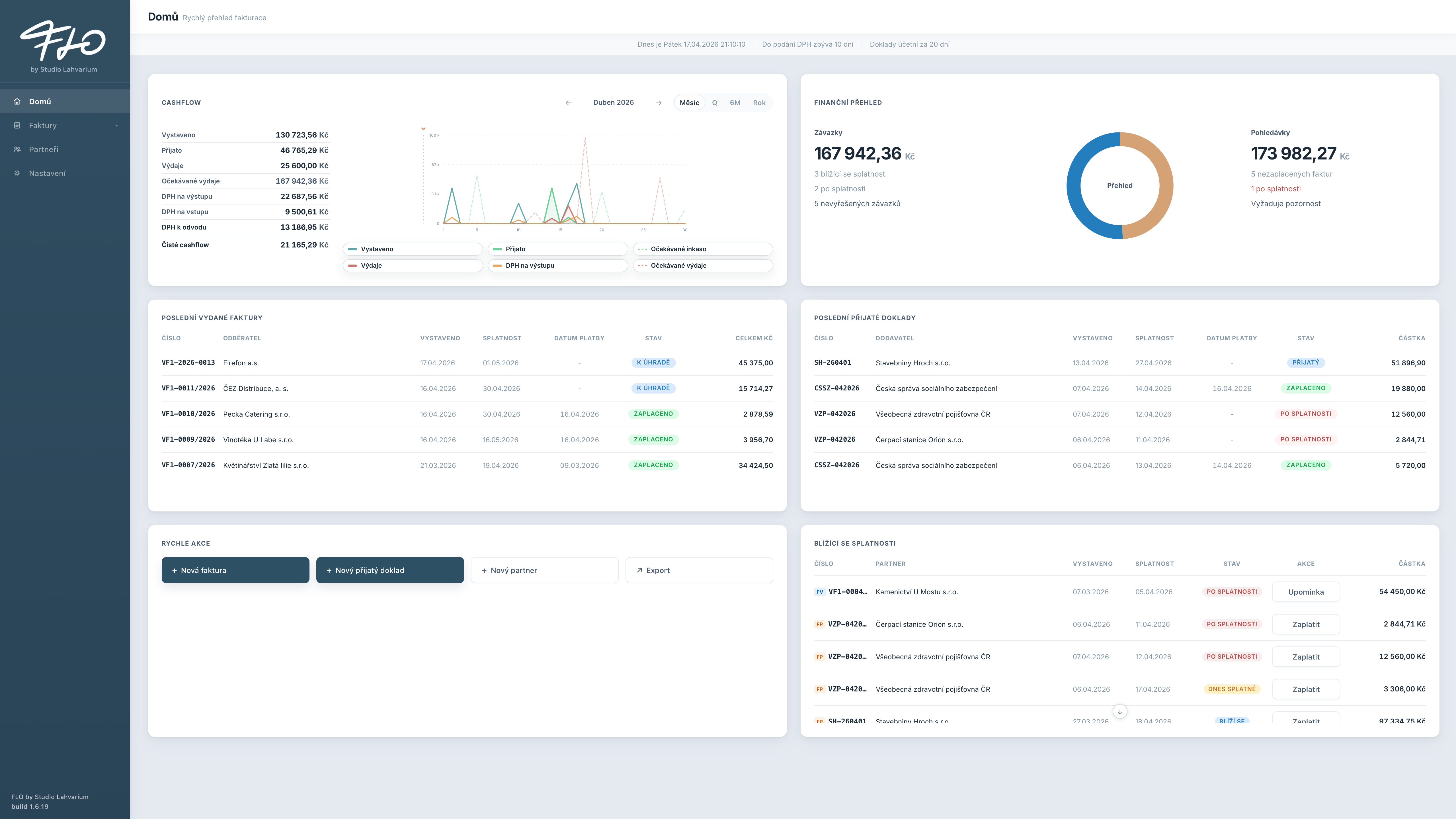Viewport: 1456px width, 819px height.
Task: Click the Faktury document icon
Action: tap(17, 126)
